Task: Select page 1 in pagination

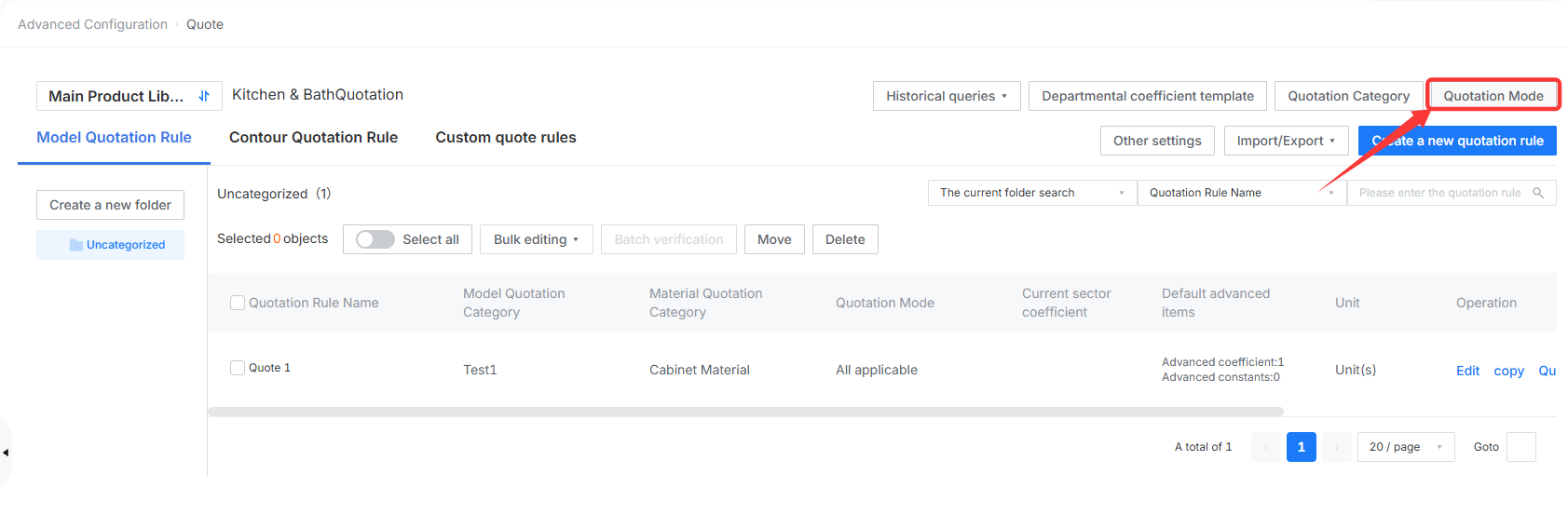Action: [x=1302, y=447]
